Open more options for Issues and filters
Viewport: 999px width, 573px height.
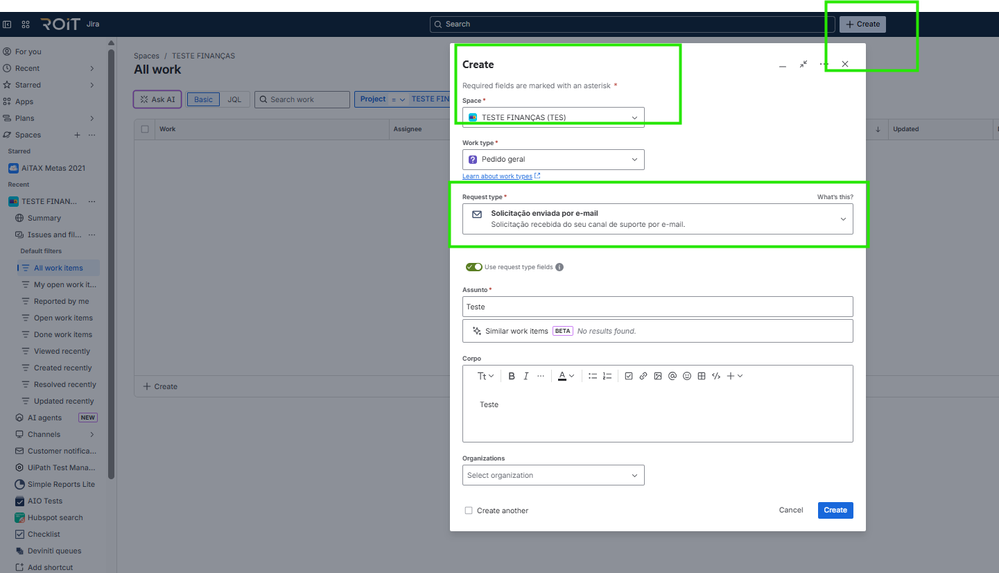[92, 235]
